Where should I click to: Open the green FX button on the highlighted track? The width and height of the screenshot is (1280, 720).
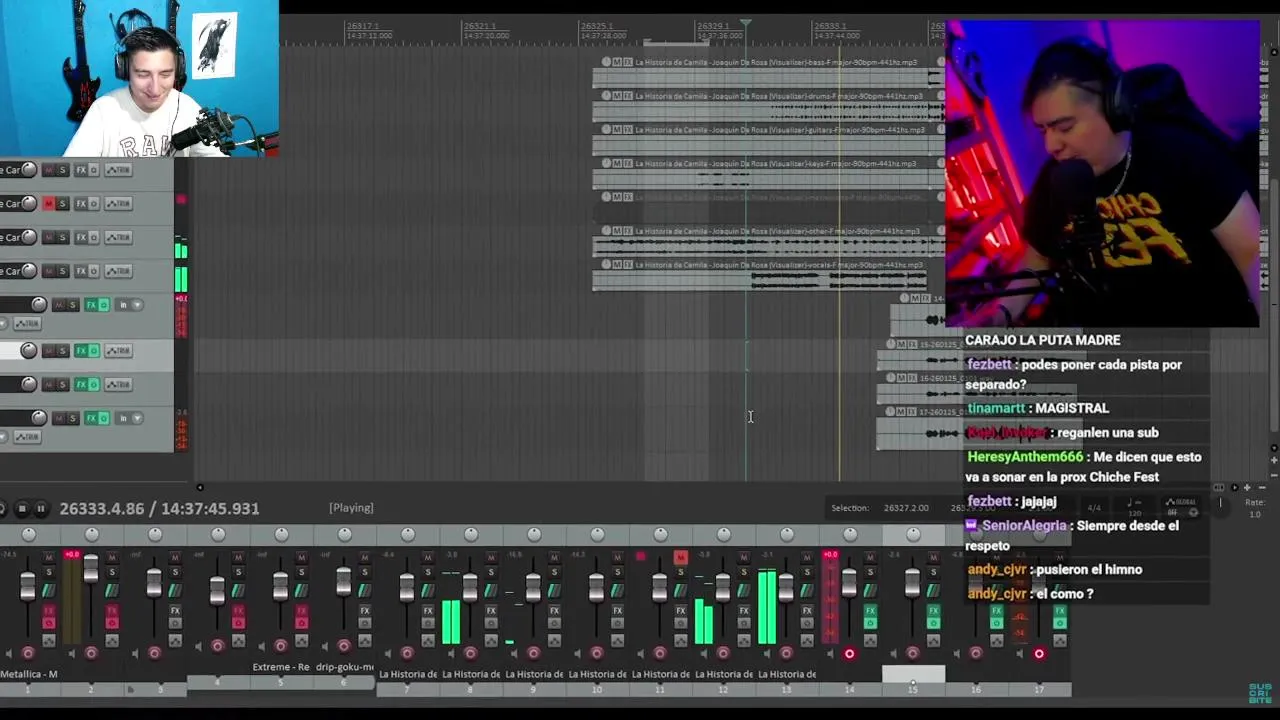pyautogui.click(x=81, y=351)
